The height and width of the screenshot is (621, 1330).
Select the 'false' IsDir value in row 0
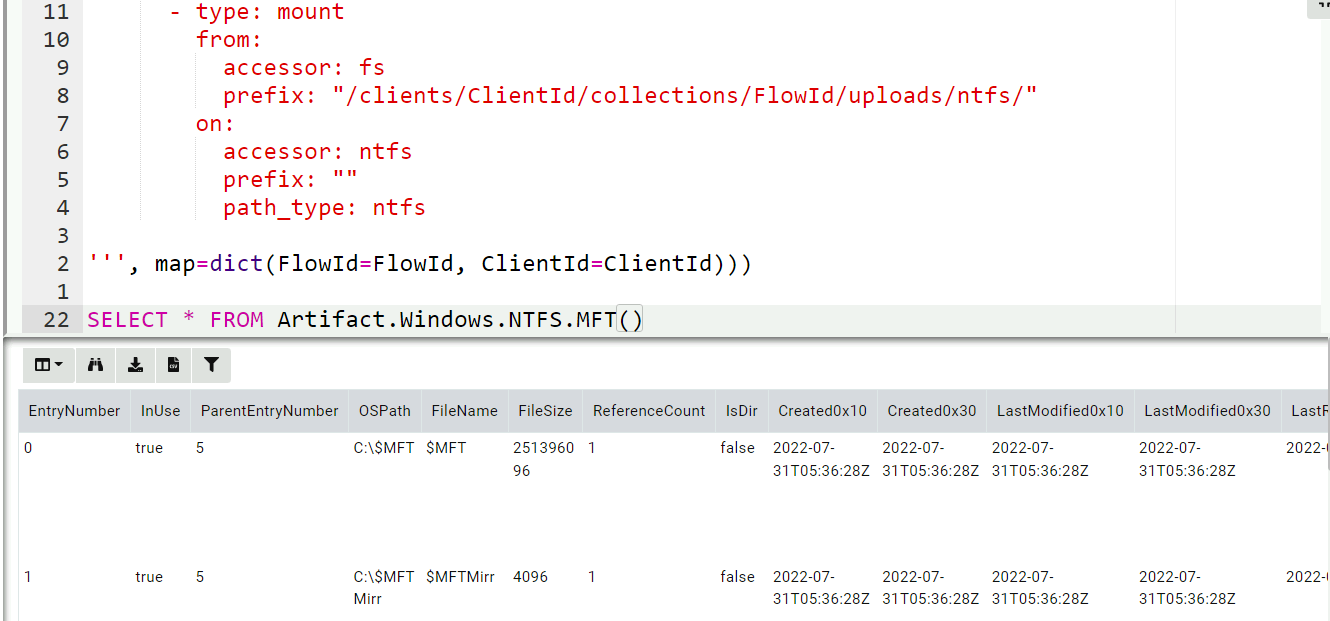point(738,448)
